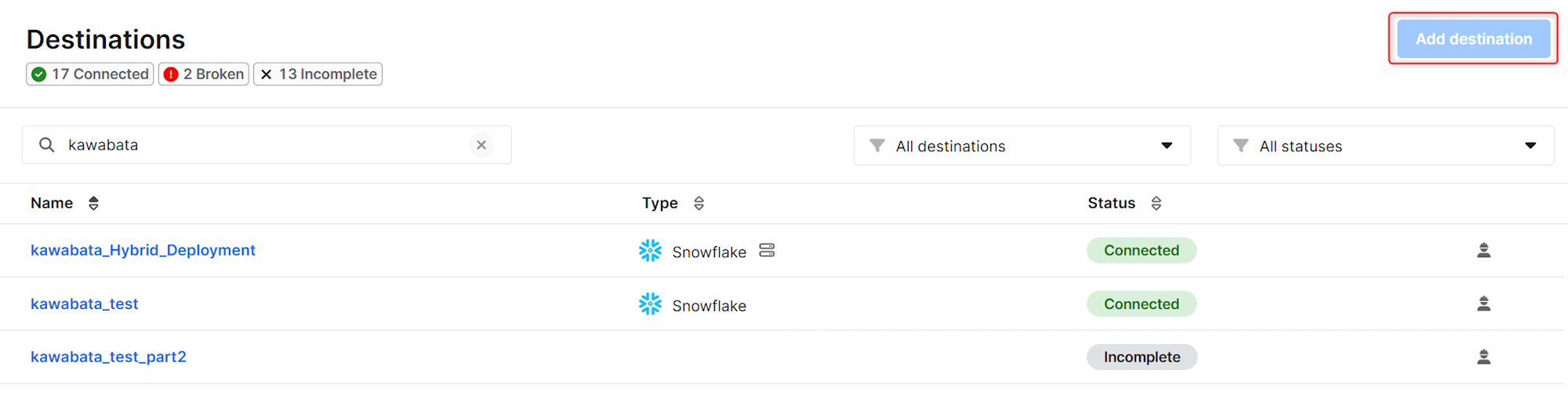1568x410 pixels.
Task: Click the user icon for kawabata_test
Action: tap(1483, 303)
